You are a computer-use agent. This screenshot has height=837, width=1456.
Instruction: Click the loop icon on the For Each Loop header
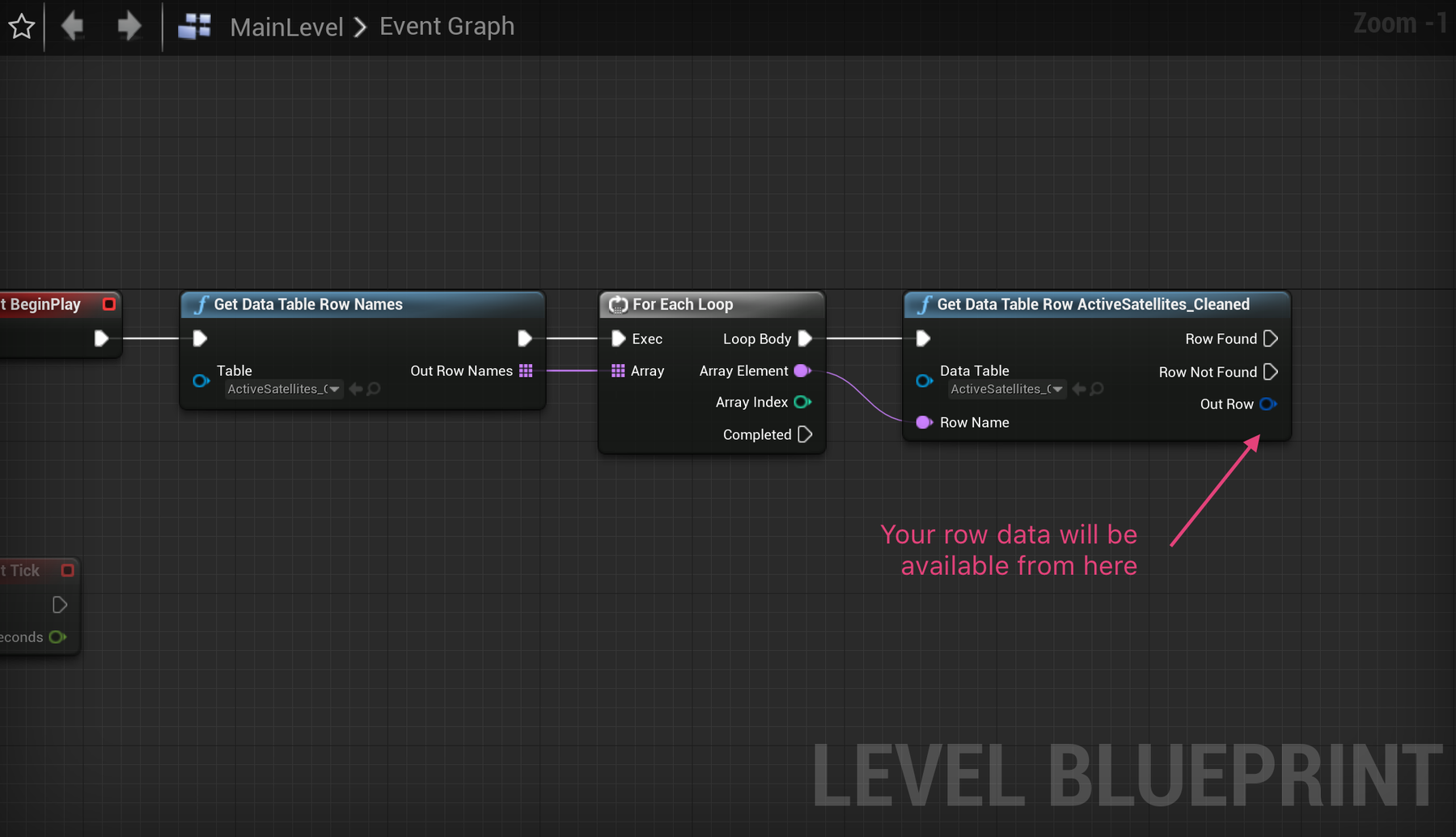click(x=618, y=305)
